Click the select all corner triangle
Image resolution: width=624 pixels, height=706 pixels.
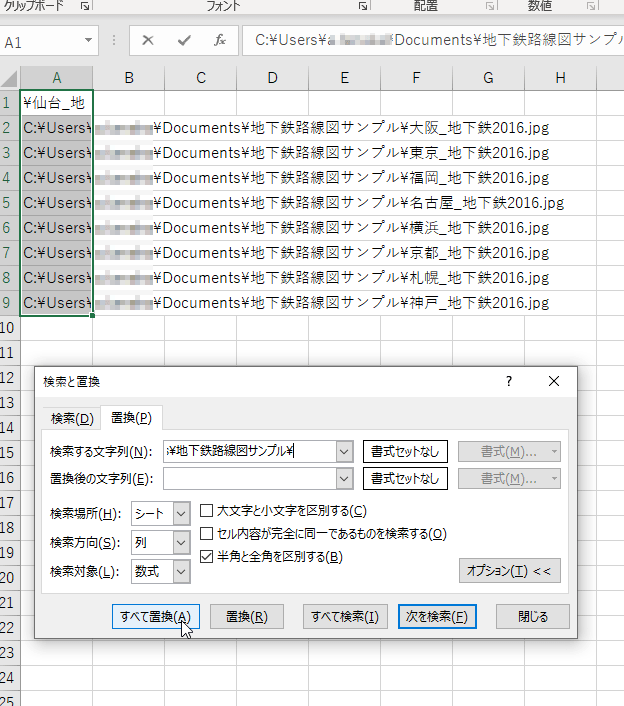(x=10, y=78)
